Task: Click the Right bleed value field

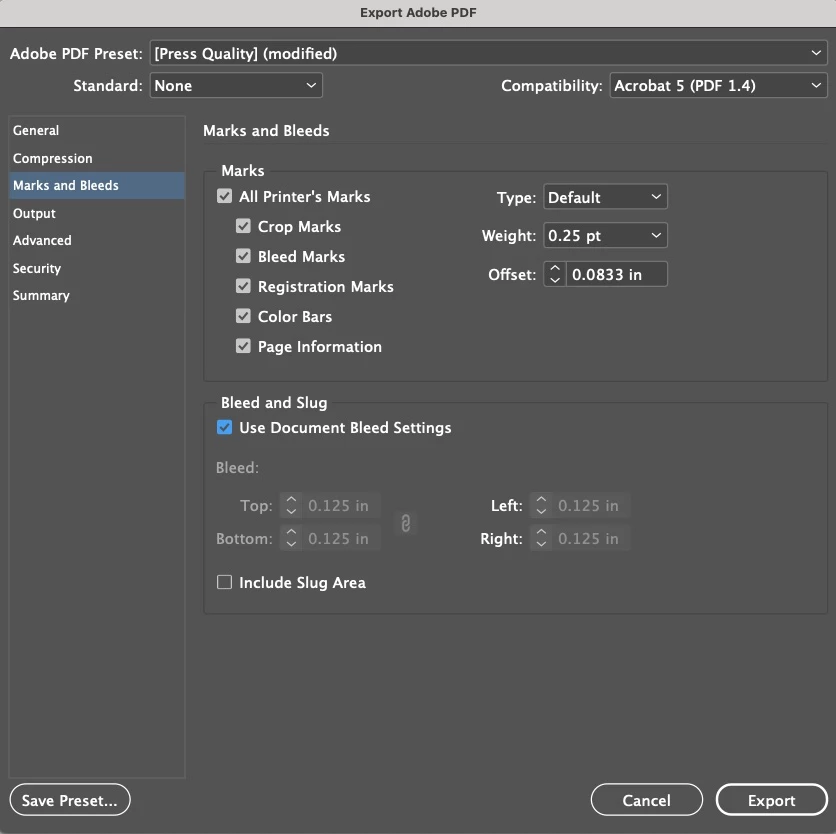Action: (x=591, y=538)
